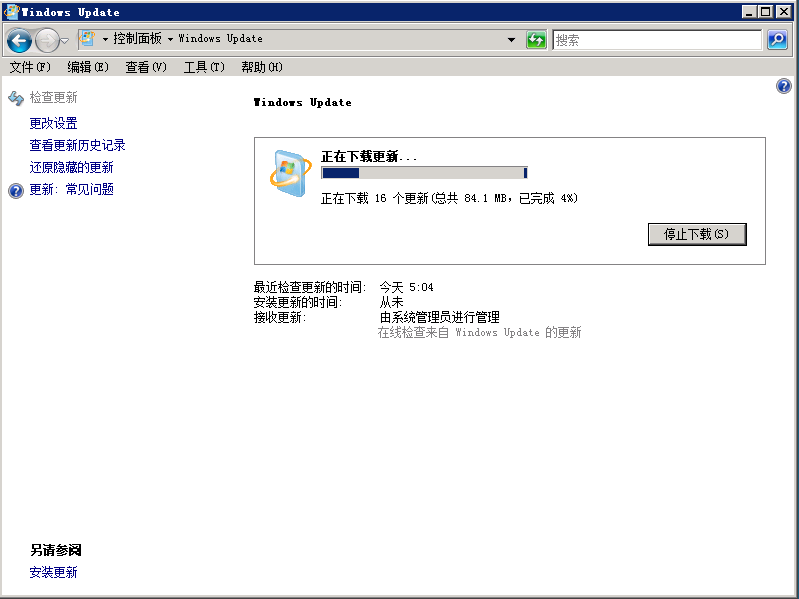The height and width of the screenshot is (599, 799).
Task: Open the recent pages dropdown arrow
Action: coord(65,41)
